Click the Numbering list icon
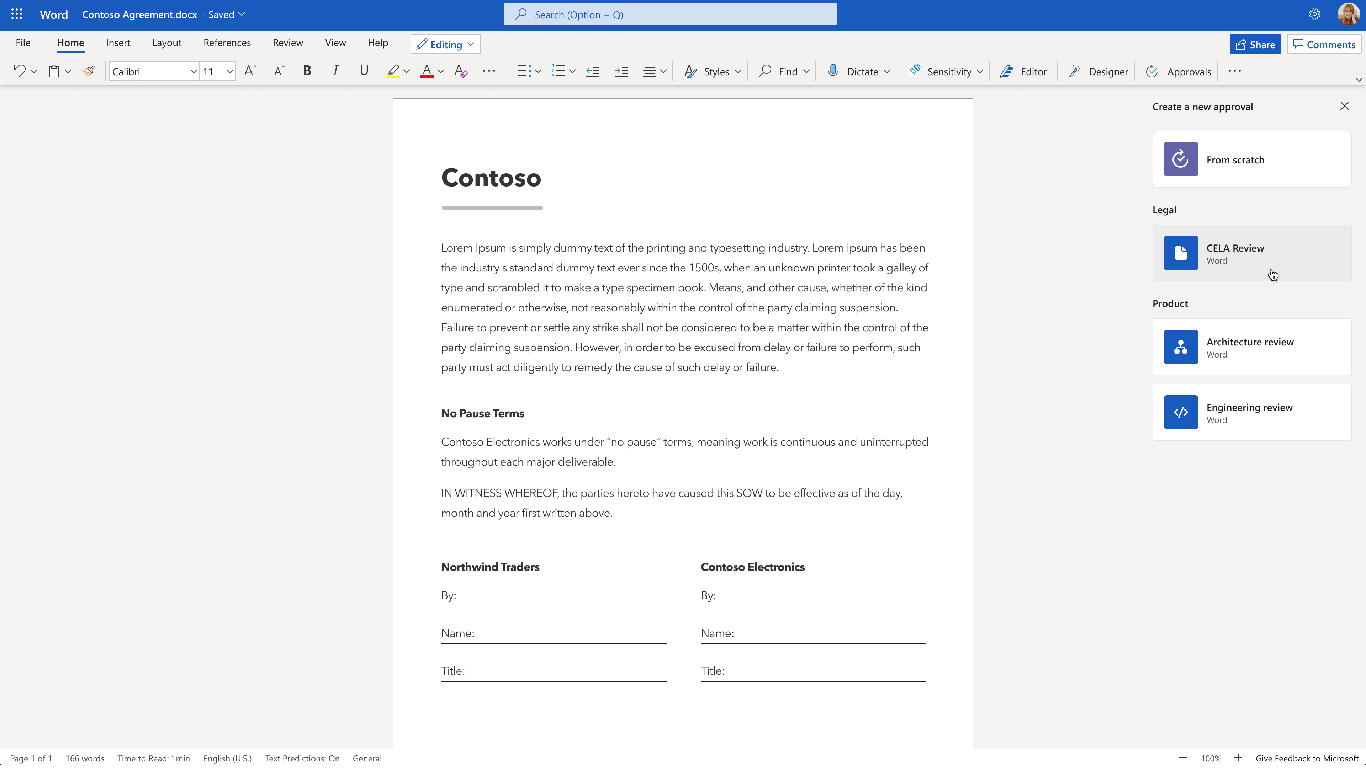 (558, 71)
